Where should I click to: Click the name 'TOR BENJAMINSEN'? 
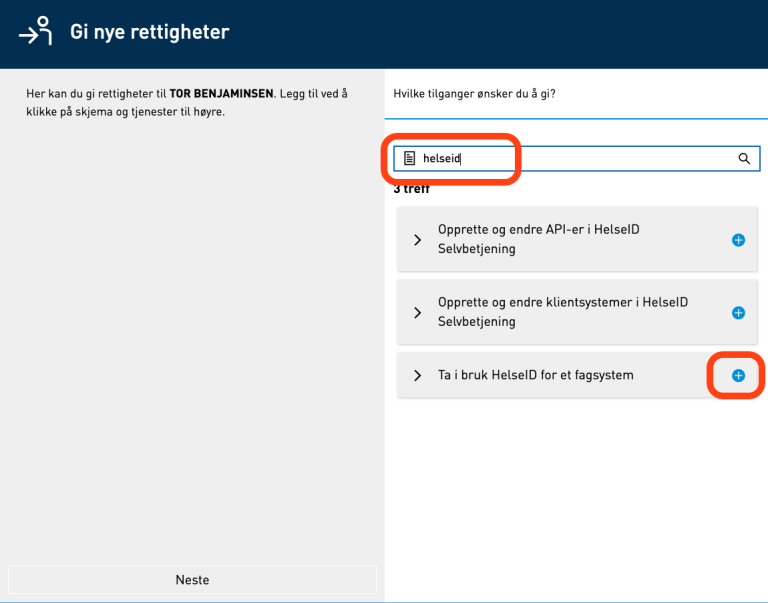tap(221, 94)
